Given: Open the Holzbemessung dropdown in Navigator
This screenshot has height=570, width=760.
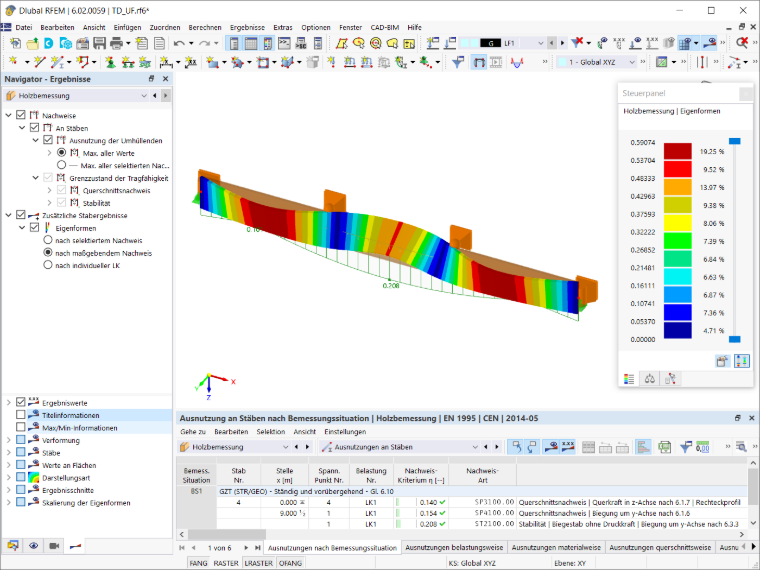Looking at the screenshot, I should click(76, 95).
